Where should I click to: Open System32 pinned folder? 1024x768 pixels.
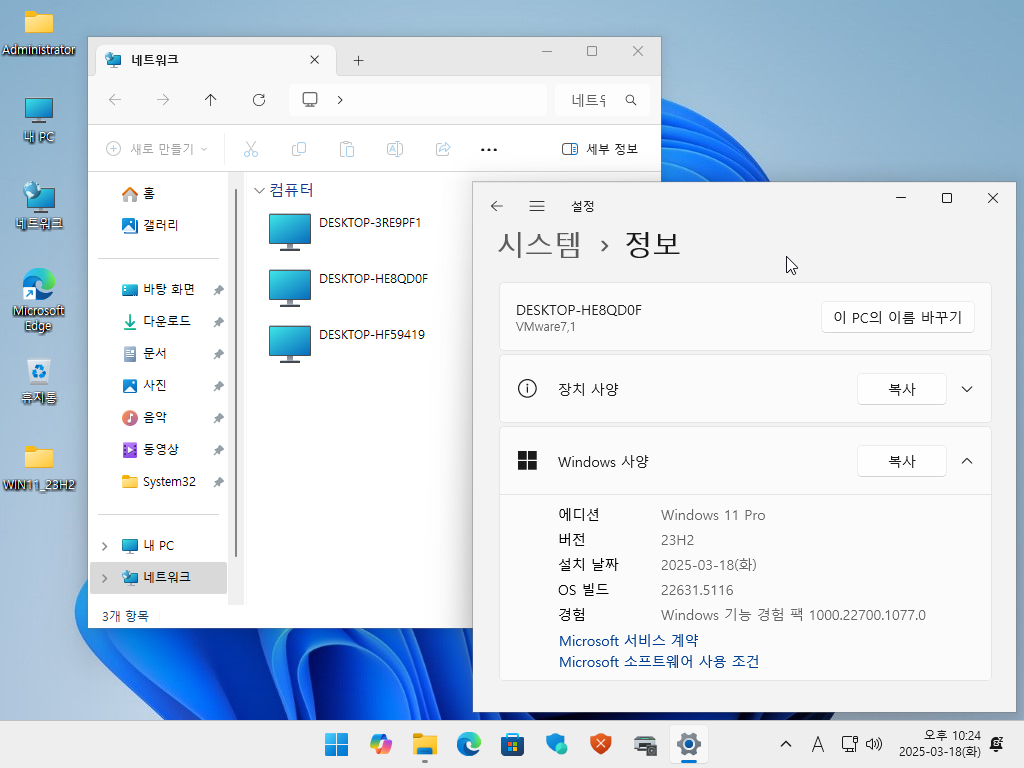(x=159, y=482)
